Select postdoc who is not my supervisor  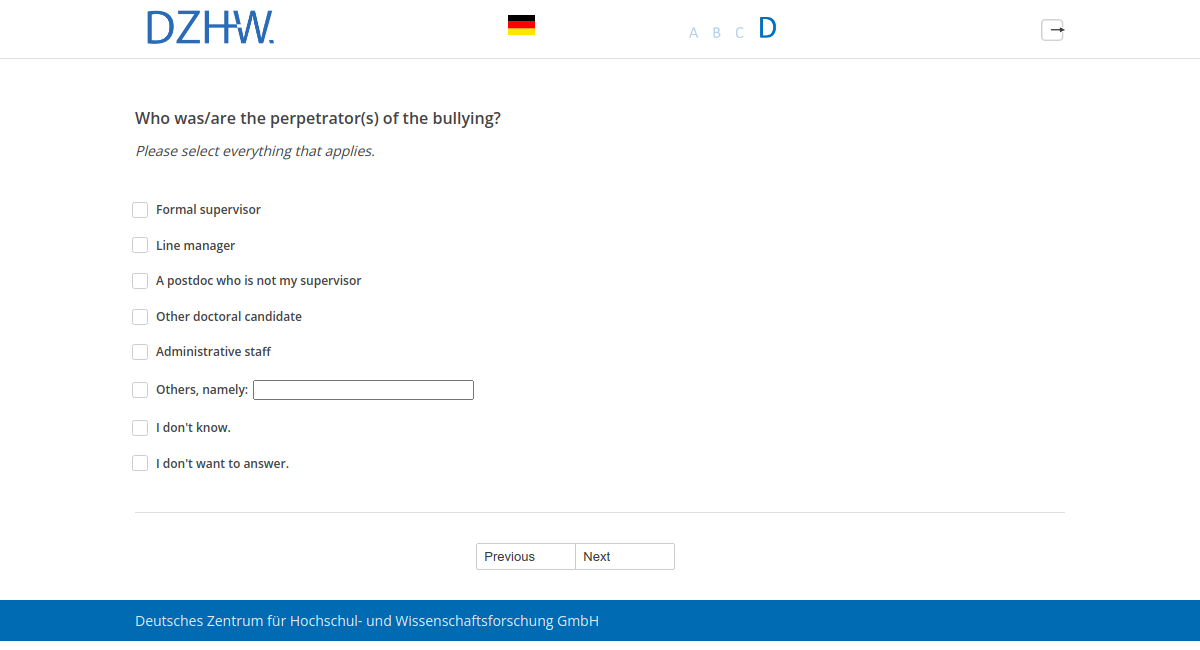140,281
